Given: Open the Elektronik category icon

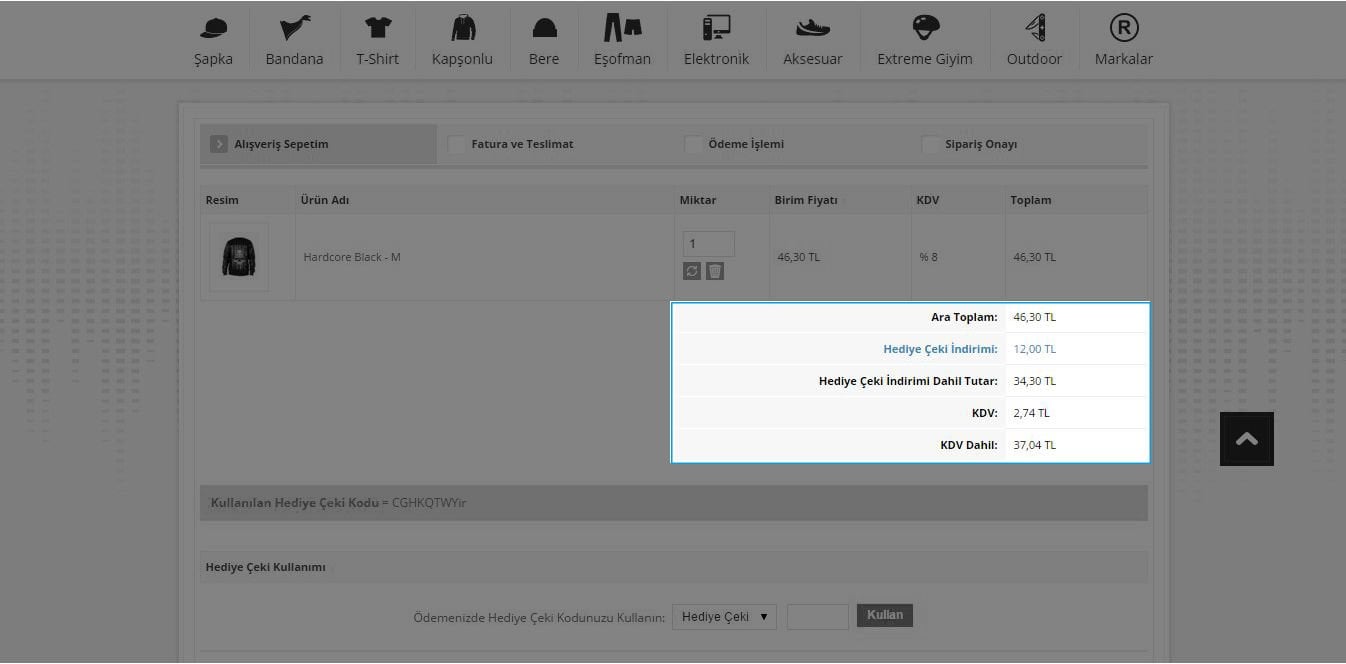Looking at the screenshot, I should 716,27.
